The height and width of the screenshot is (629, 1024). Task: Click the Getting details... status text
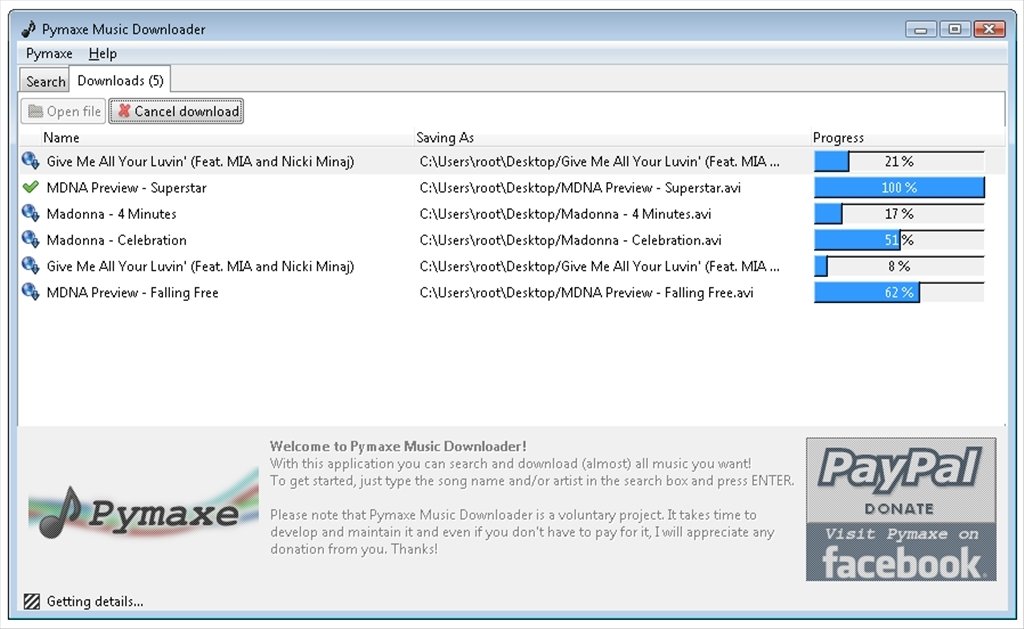click(95, 602)
